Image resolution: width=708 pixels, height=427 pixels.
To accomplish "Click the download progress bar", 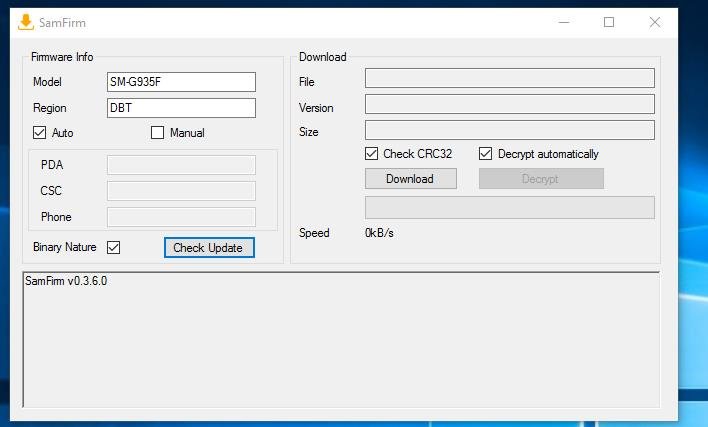I will click(x=509, y=208).
